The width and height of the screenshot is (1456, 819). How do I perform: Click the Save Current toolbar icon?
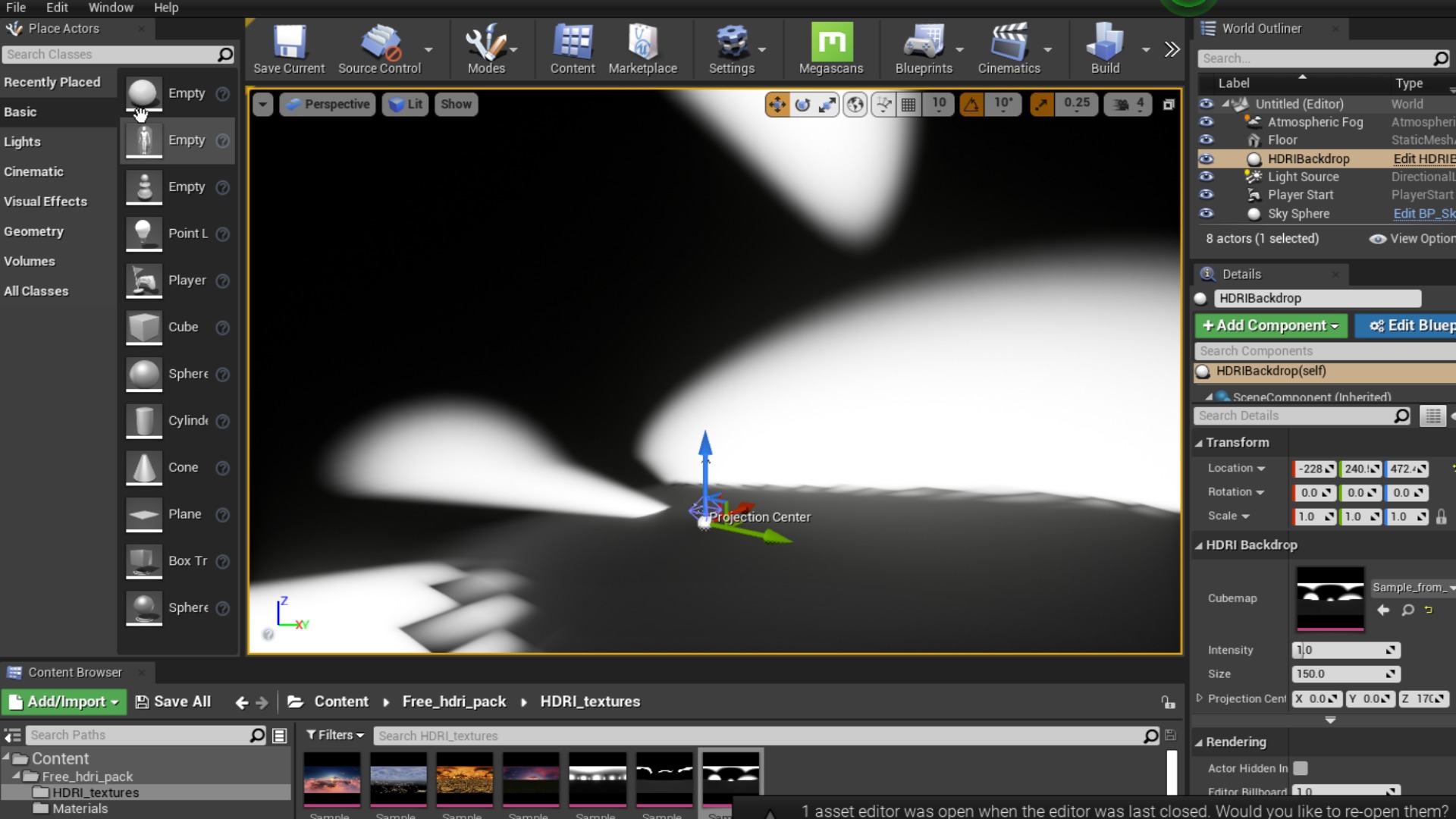point(289,49)
